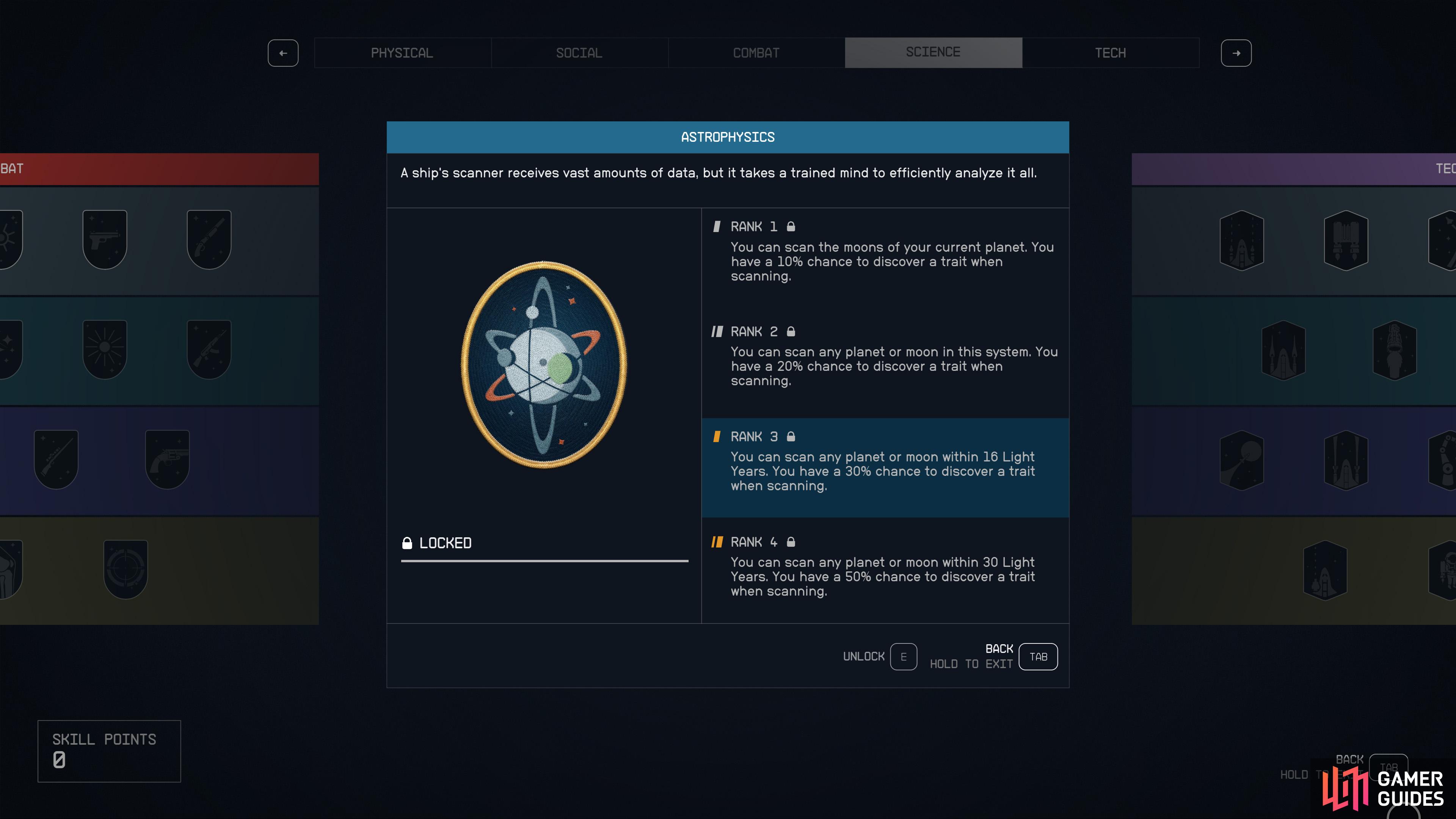This screenshot has height=819, width=1456.
Task: Go to next category with right arrow
Action: pyautogui.click(x=1236, y=53)
